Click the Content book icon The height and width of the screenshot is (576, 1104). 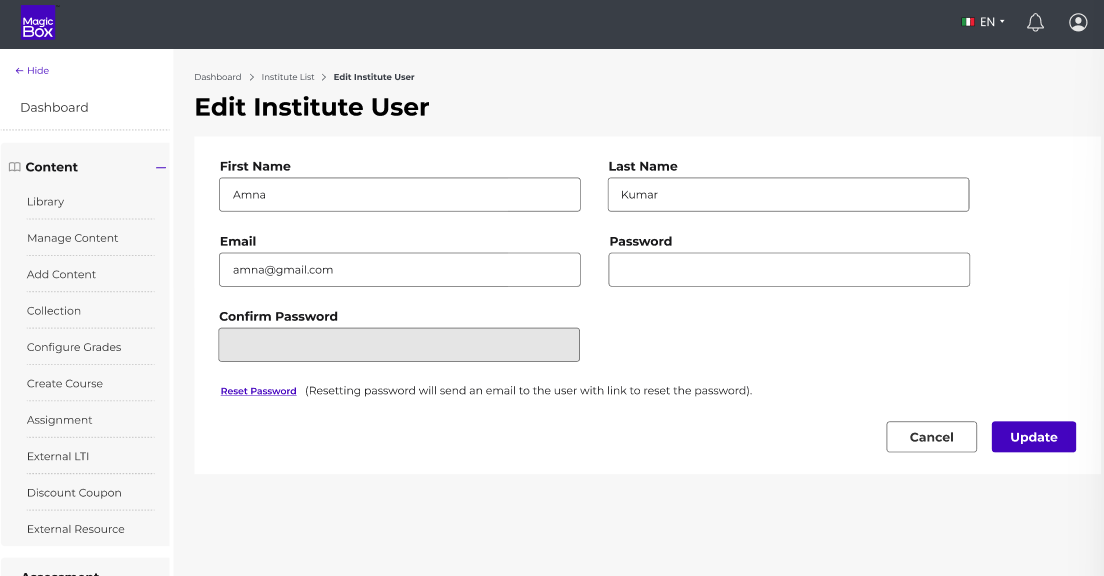[15, 167]
